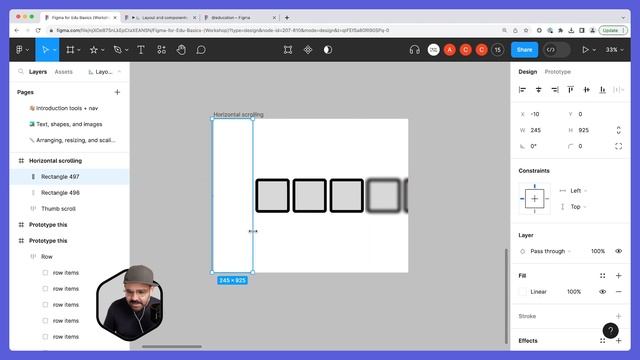Open fill styles grid icon
This screenshot has width=640, height=360.
pyautogui.click(x=602, y=276)
